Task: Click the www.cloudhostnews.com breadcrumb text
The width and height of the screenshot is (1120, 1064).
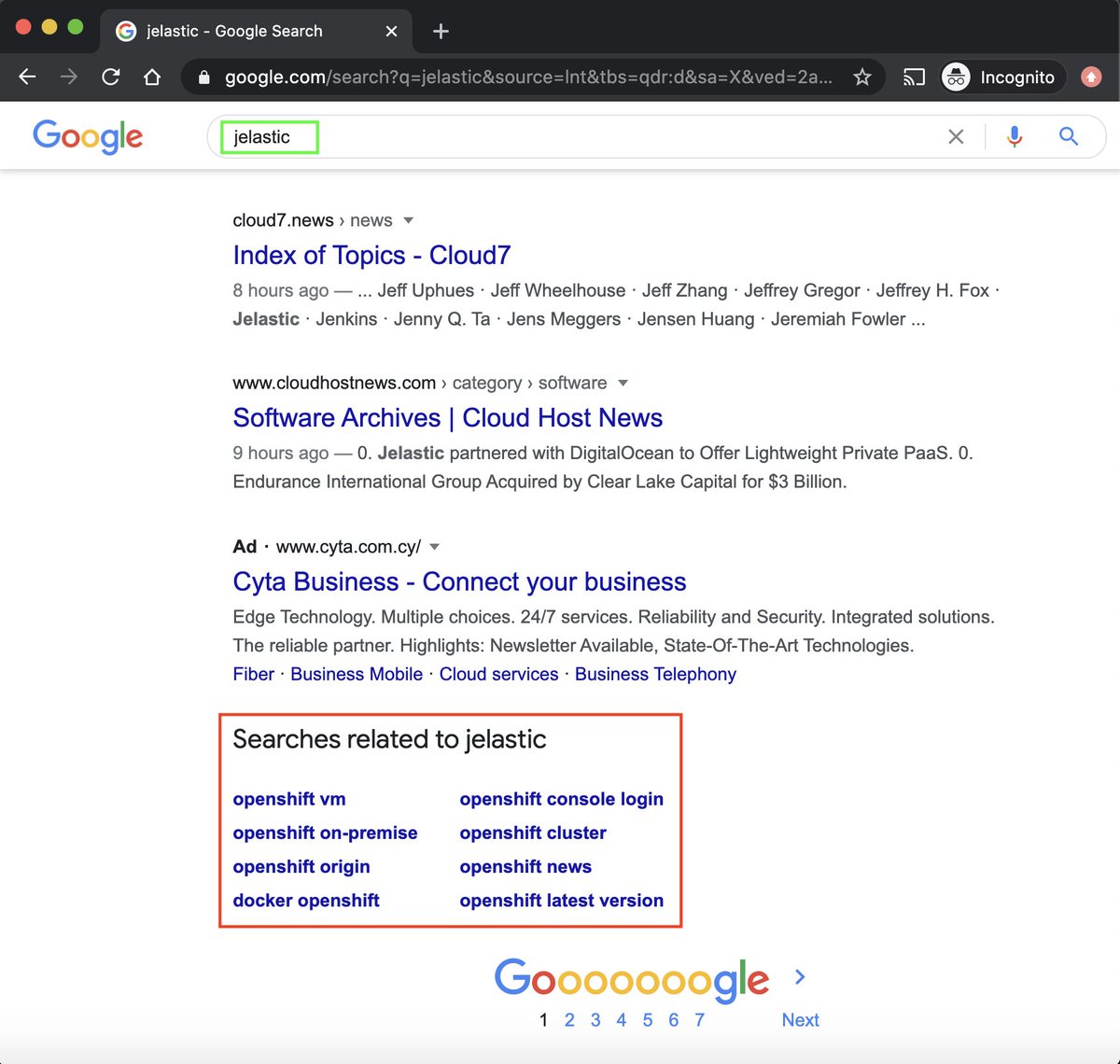Action: click(x=334, y=383)
